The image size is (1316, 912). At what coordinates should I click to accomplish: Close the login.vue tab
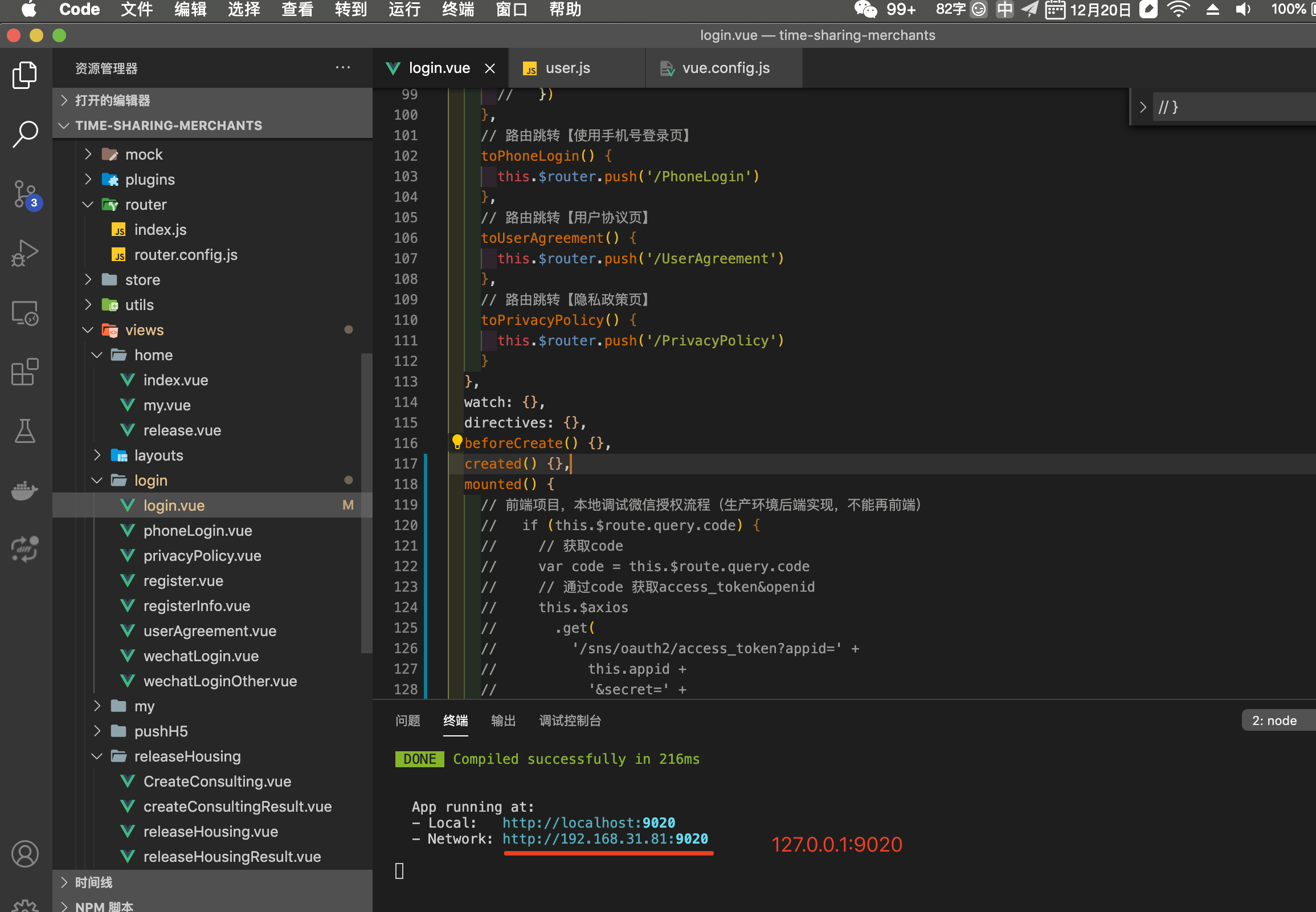(x=490, y=68)
